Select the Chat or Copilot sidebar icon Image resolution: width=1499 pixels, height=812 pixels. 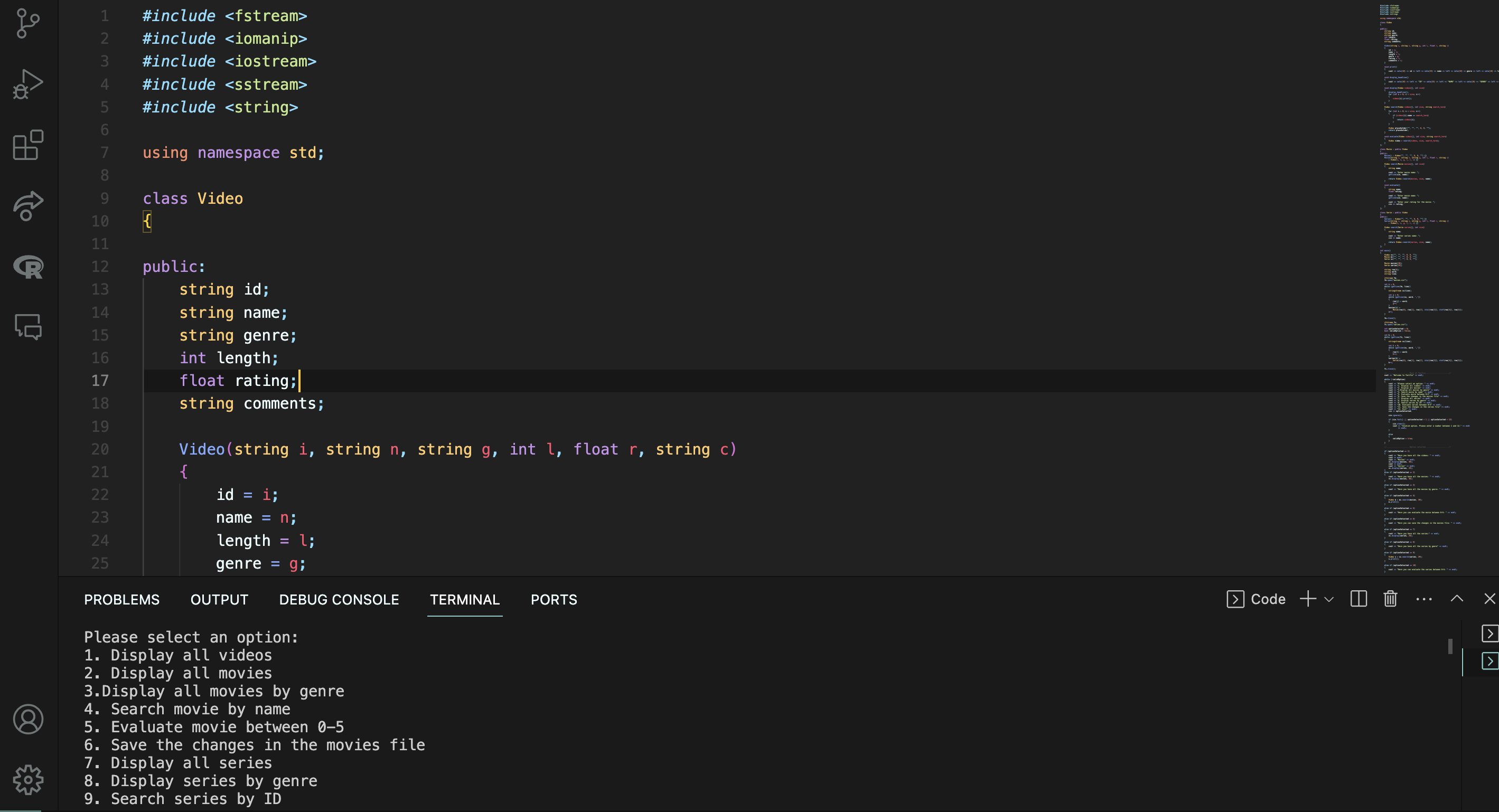[27, 327]
